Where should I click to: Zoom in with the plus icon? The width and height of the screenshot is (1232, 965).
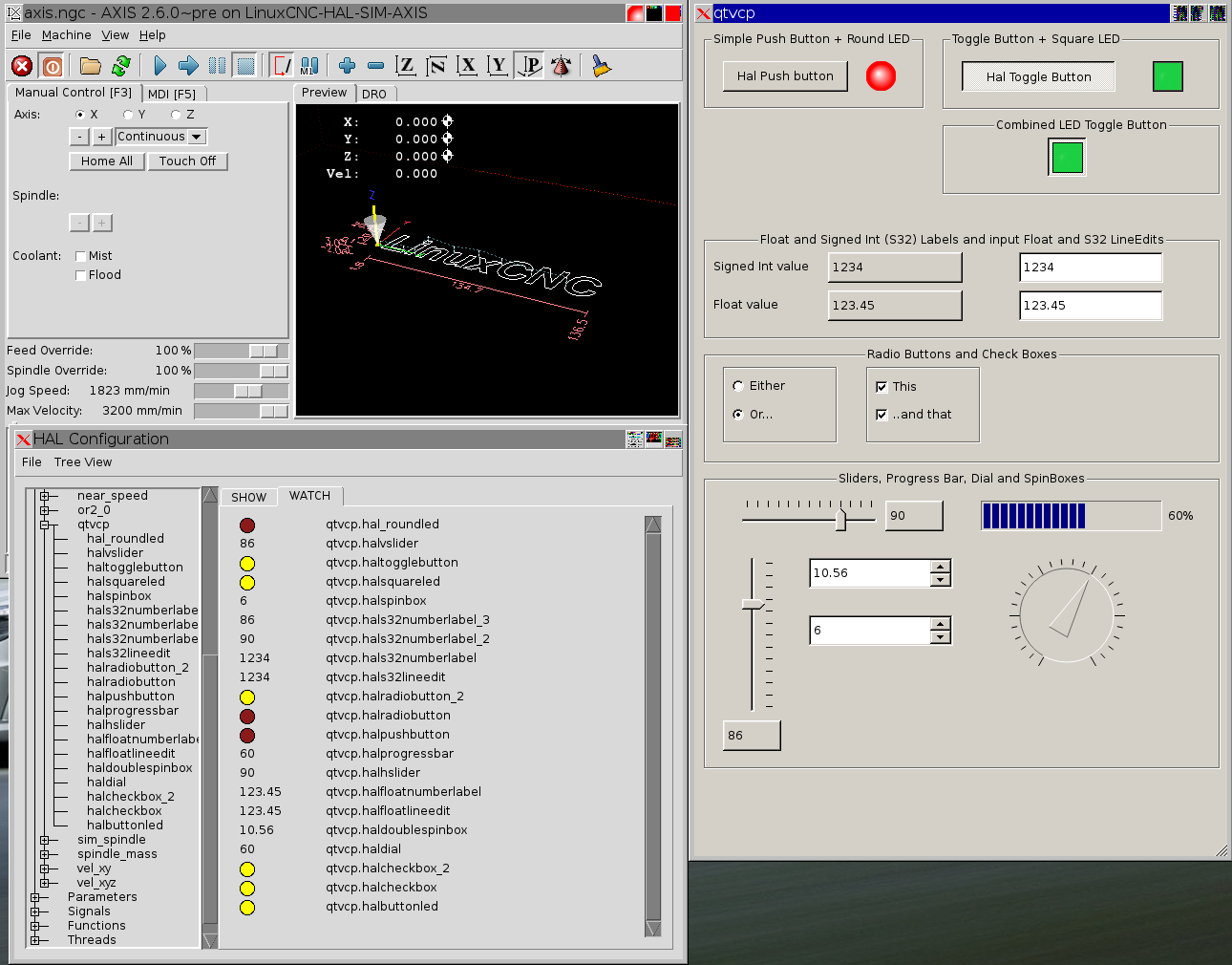(x=348, y=66)
